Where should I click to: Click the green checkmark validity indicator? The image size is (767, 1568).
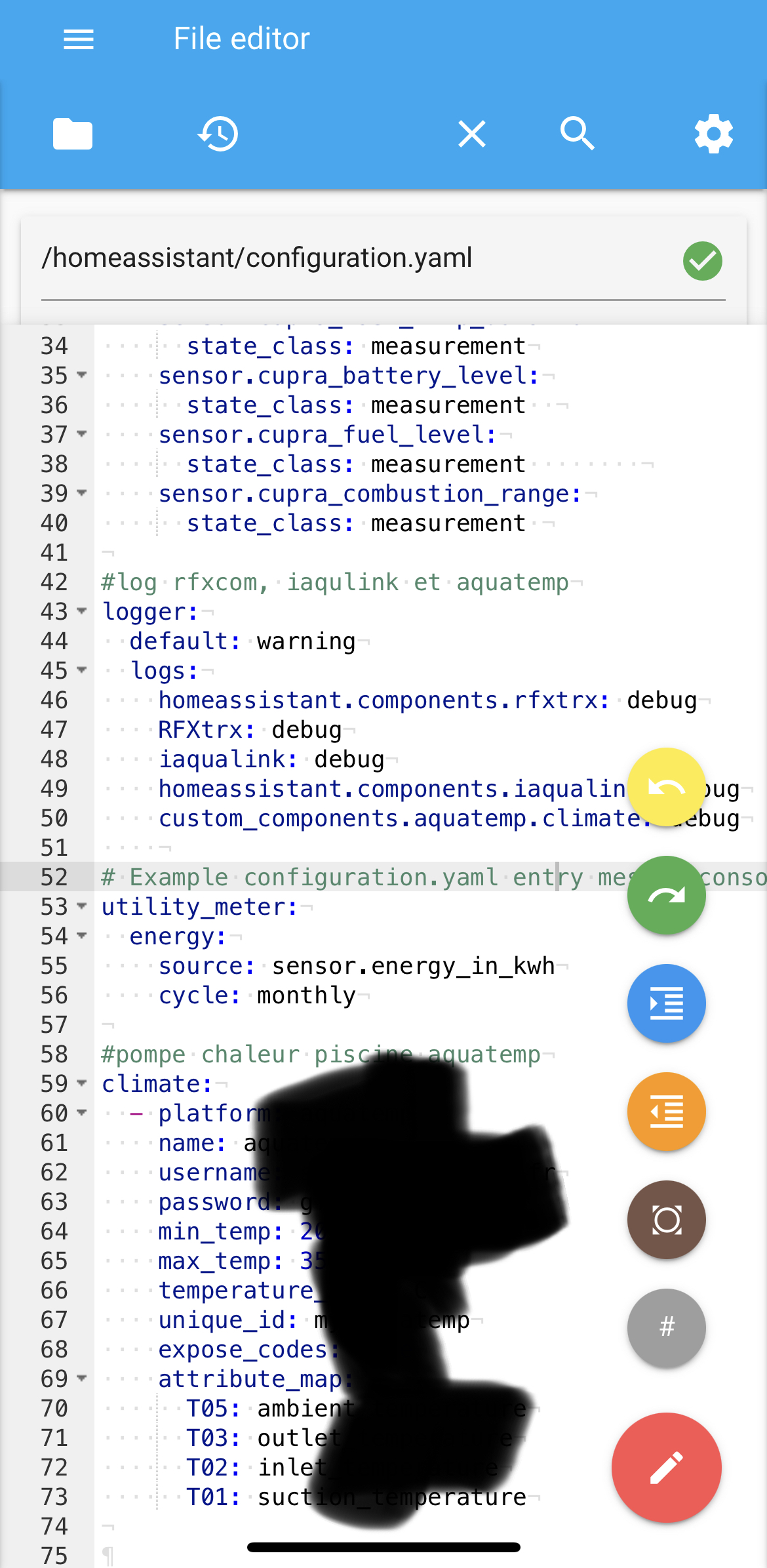[x=703, y=261]
